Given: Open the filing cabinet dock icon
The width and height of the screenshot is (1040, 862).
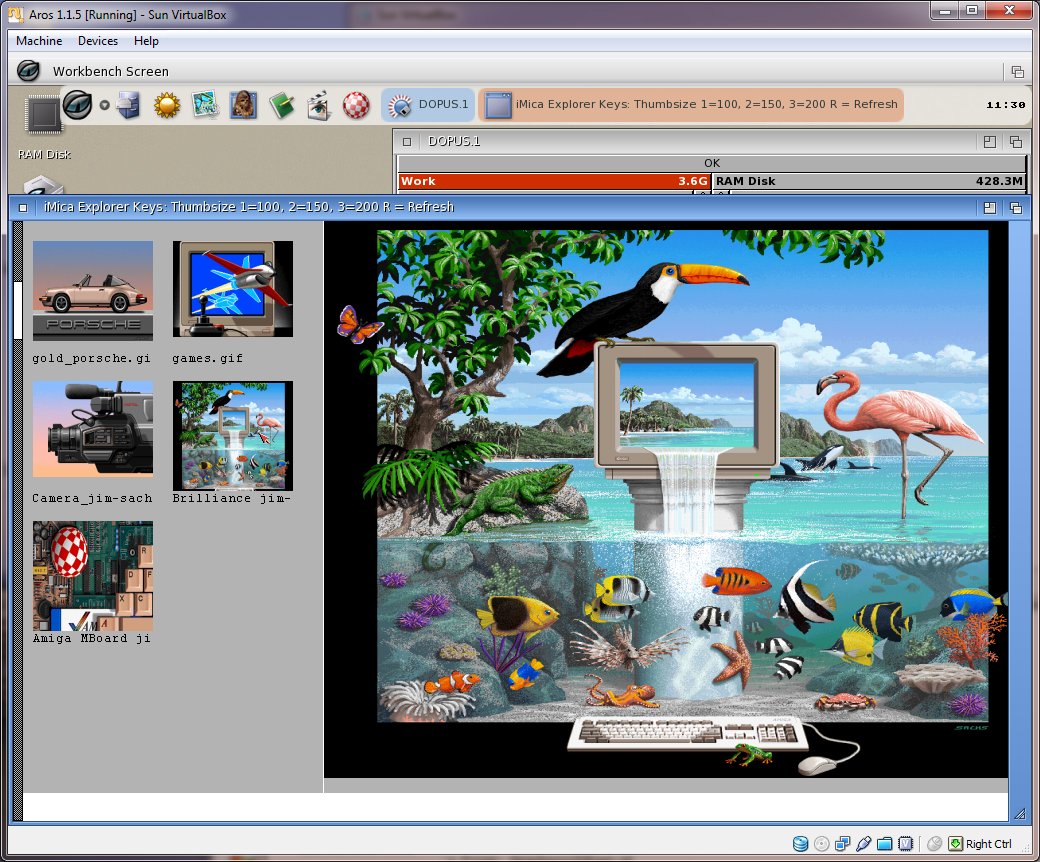Looking at the screenshot, I should tap(129, 105).
